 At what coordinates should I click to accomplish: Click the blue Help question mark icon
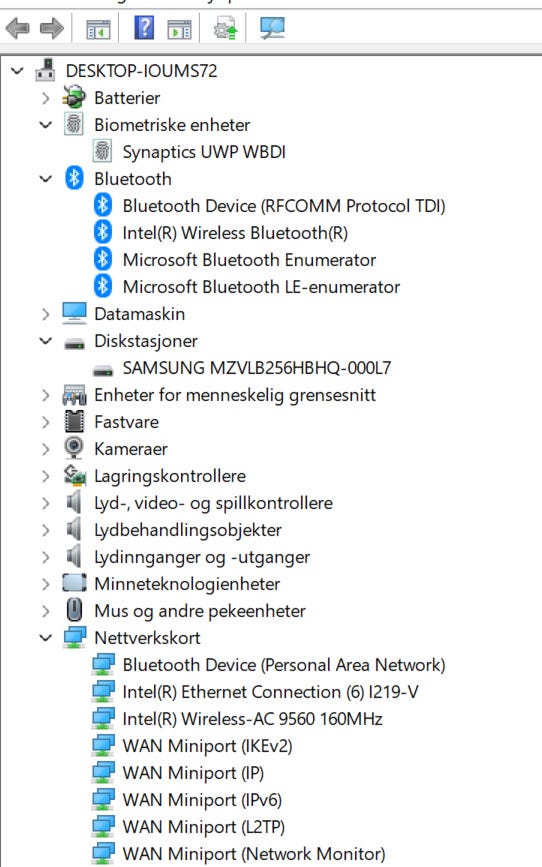point(144,27)
